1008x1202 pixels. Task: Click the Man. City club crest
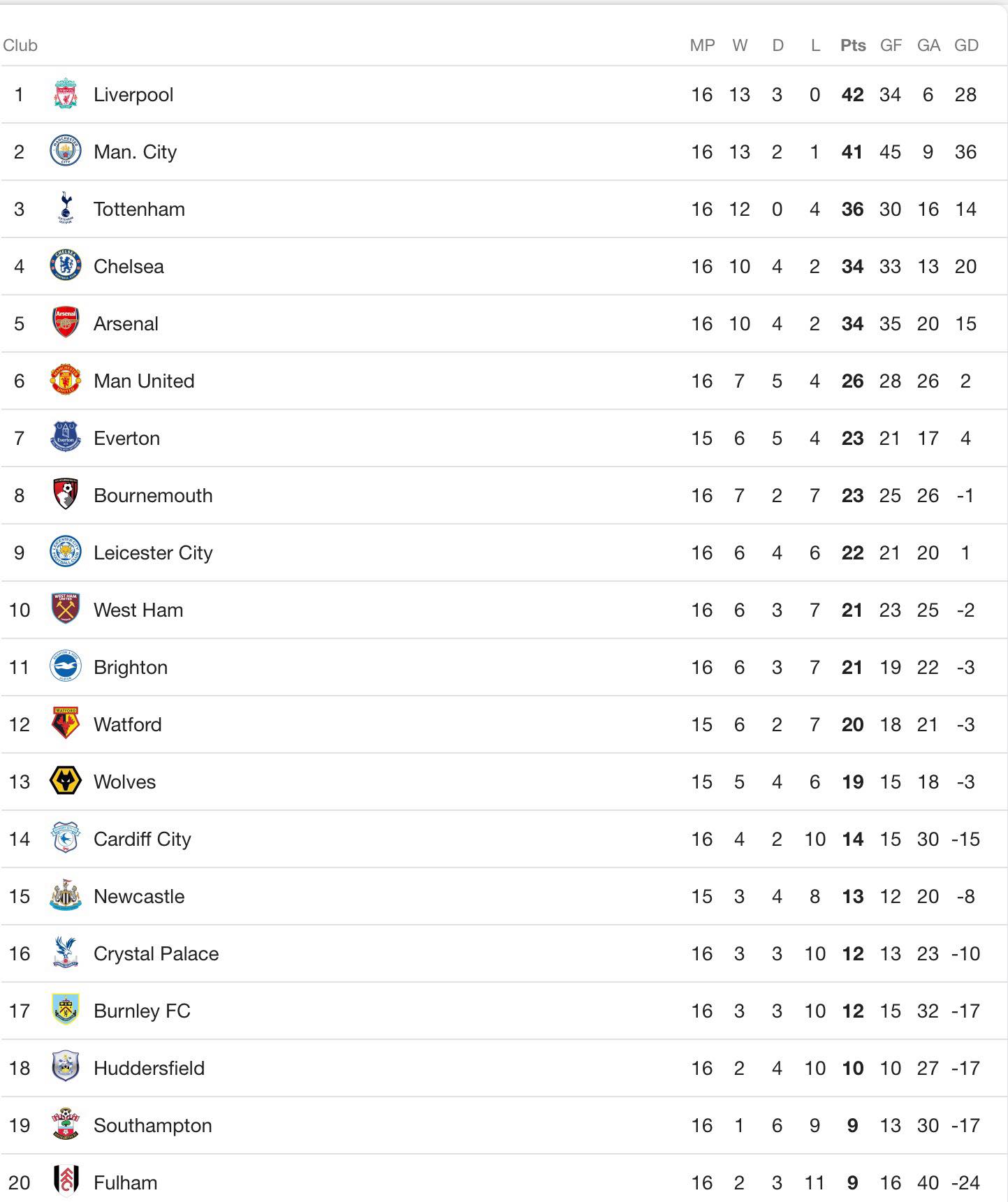(66, 152)
